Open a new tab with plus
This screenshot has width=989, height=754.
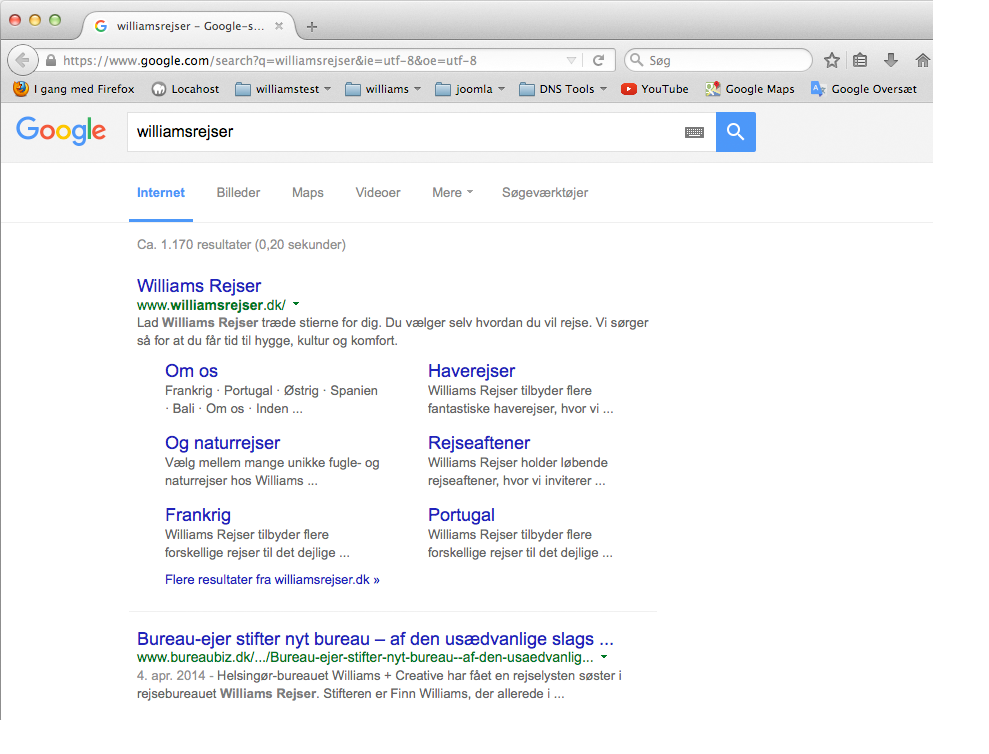click(x=312, y=27)
